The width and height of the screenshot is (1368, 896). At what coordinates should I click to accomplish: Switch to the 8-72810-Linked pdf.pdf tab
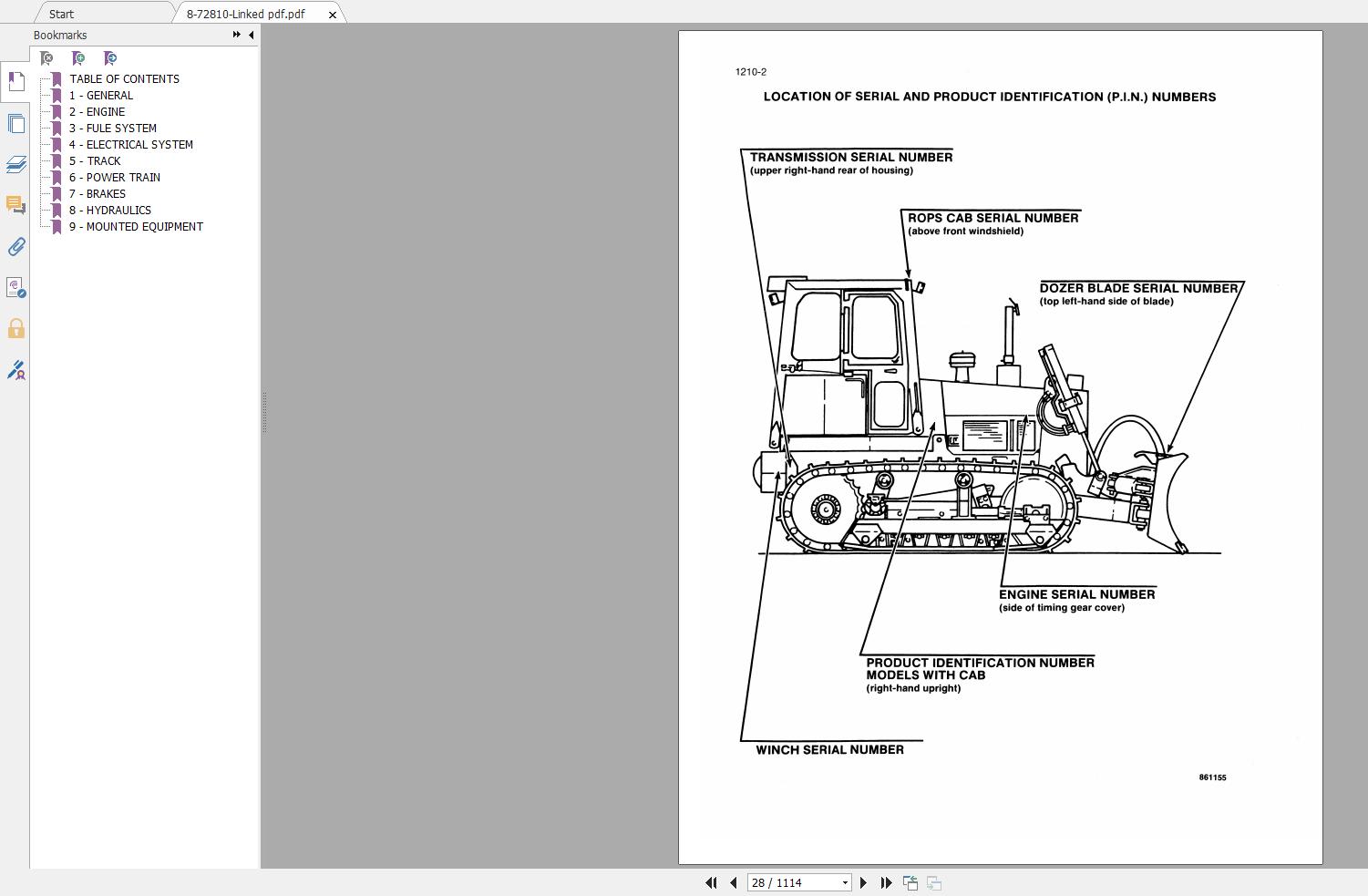click(245, 14)
